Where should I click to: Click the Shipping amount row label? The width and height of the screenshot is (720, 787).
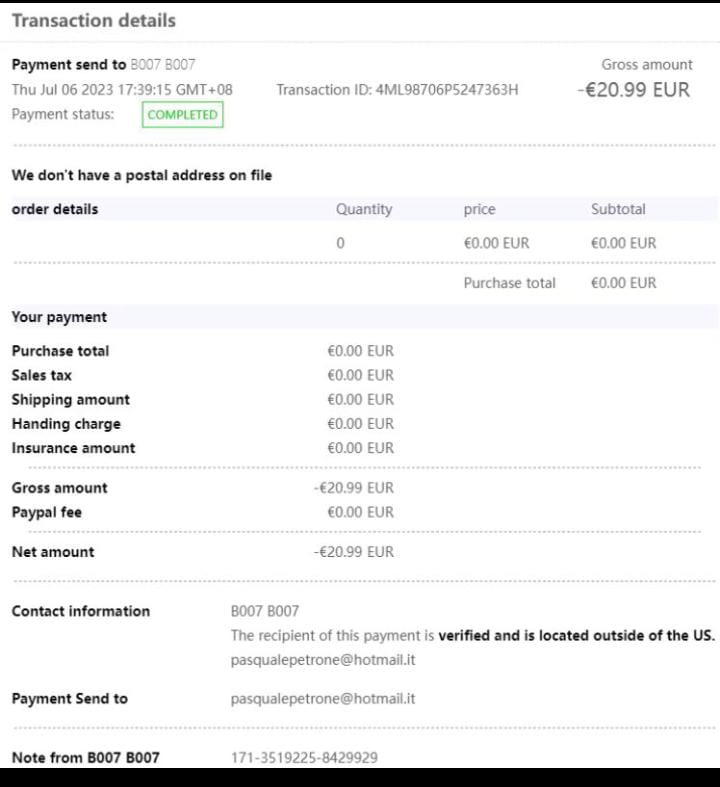coord(70,400)
